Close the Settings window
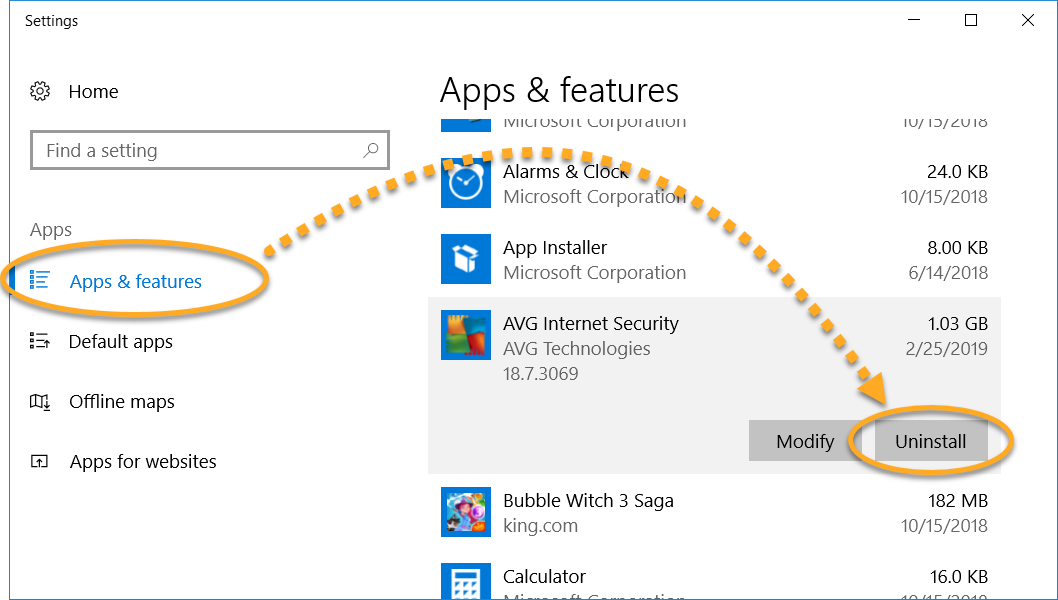This screenshot has height=600, width=1058. click(x=1028, y=21)
